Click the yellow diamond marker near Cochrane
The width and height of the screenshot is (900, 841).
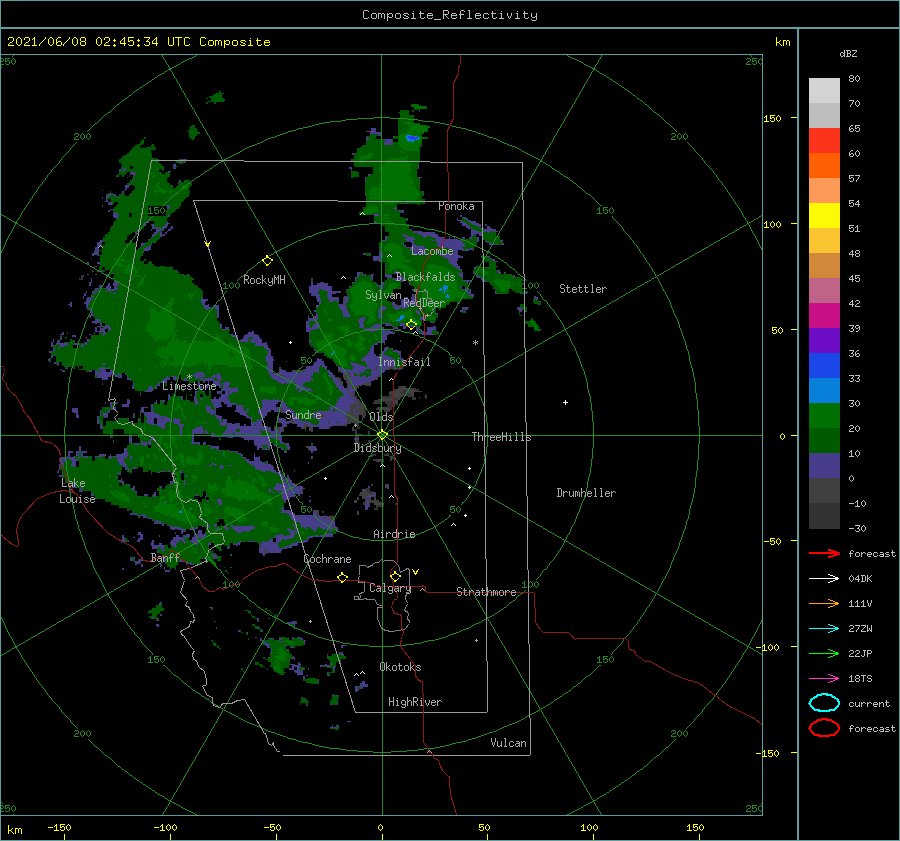coord(342,577)
